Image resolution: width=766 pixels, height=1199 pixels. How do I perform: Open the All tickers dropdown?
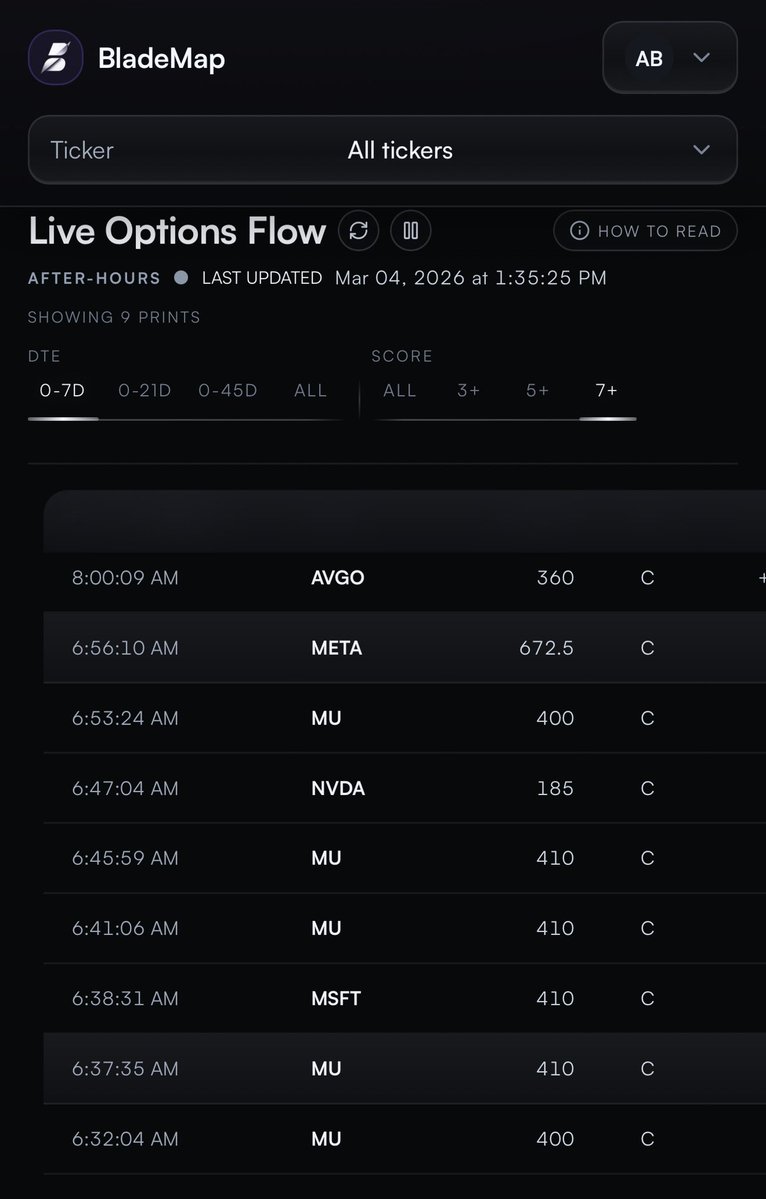tap(400, 150)
